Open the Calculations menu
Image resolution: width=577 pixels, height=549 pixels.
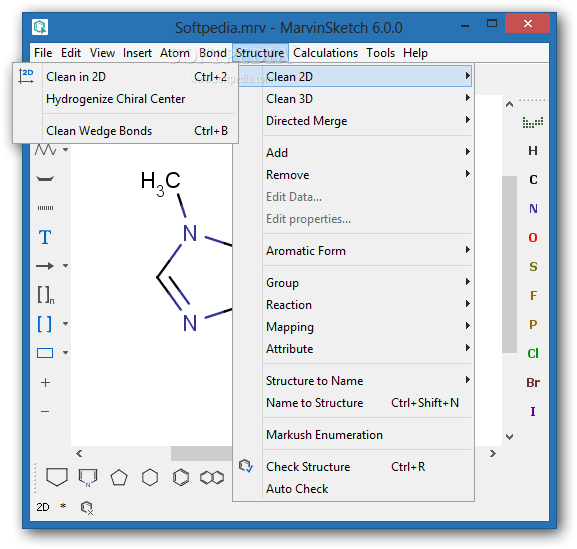[x=325, y=53]
